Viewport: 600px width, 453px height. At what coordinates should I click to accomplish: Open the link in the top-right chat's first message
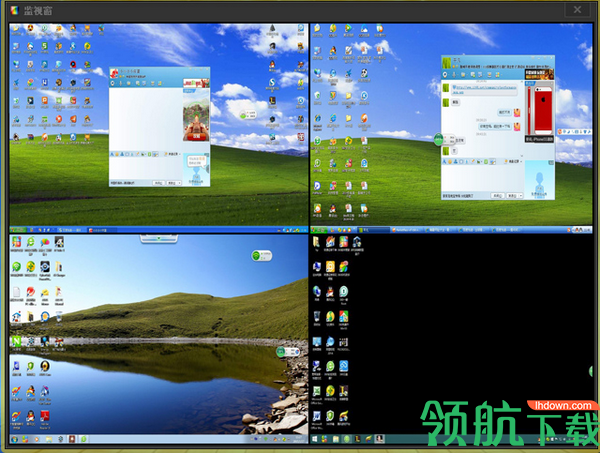click(484, 90)
